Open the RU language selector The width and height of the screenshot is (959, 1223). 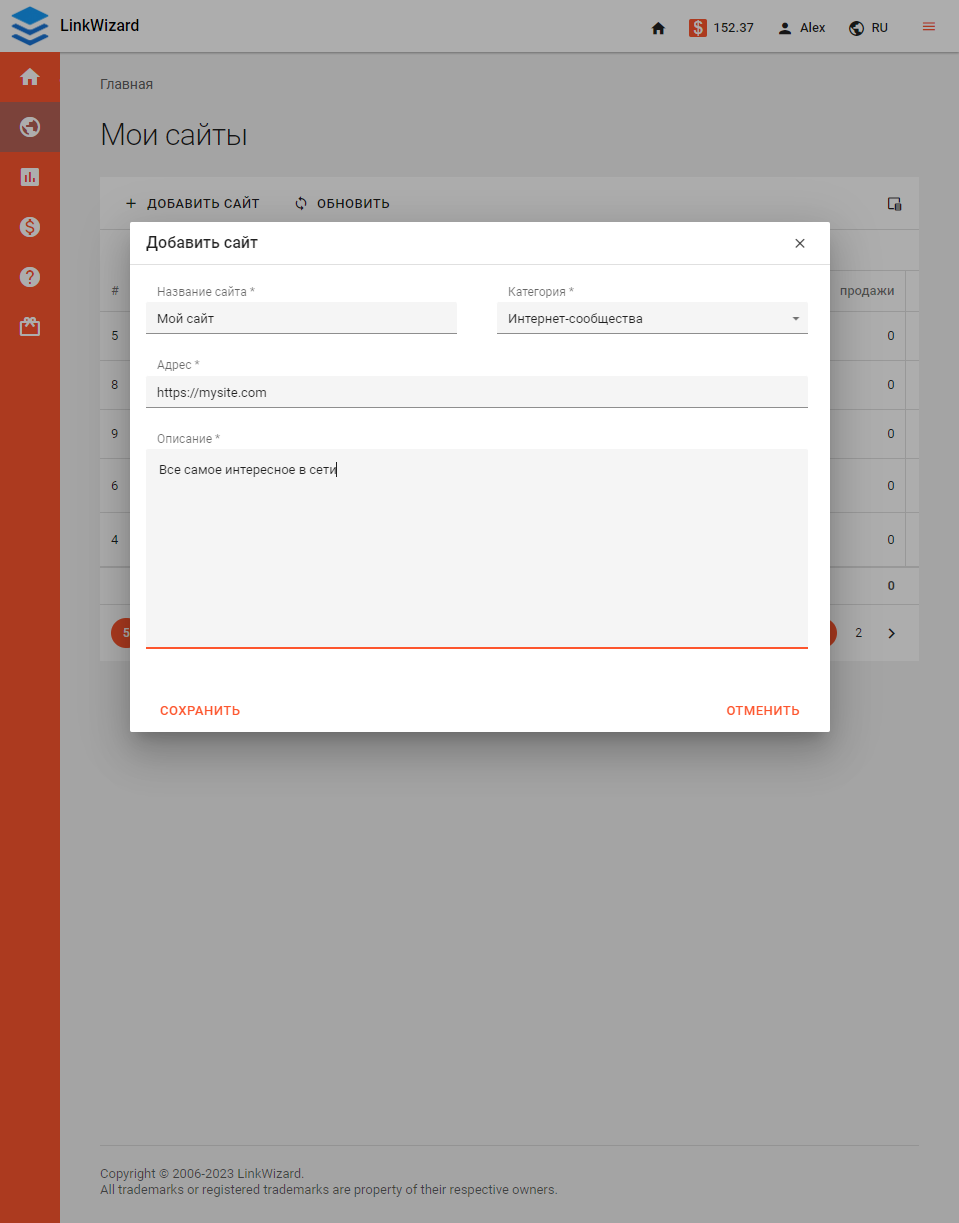(868, 28)
